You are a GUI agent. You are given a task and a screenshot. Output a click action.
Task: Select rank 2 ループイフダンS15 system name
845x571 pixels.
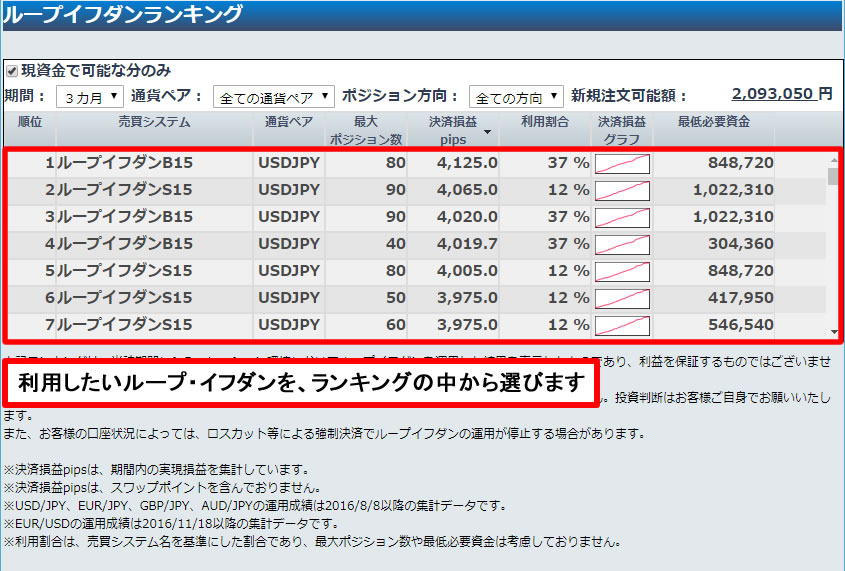pos(124,190)
